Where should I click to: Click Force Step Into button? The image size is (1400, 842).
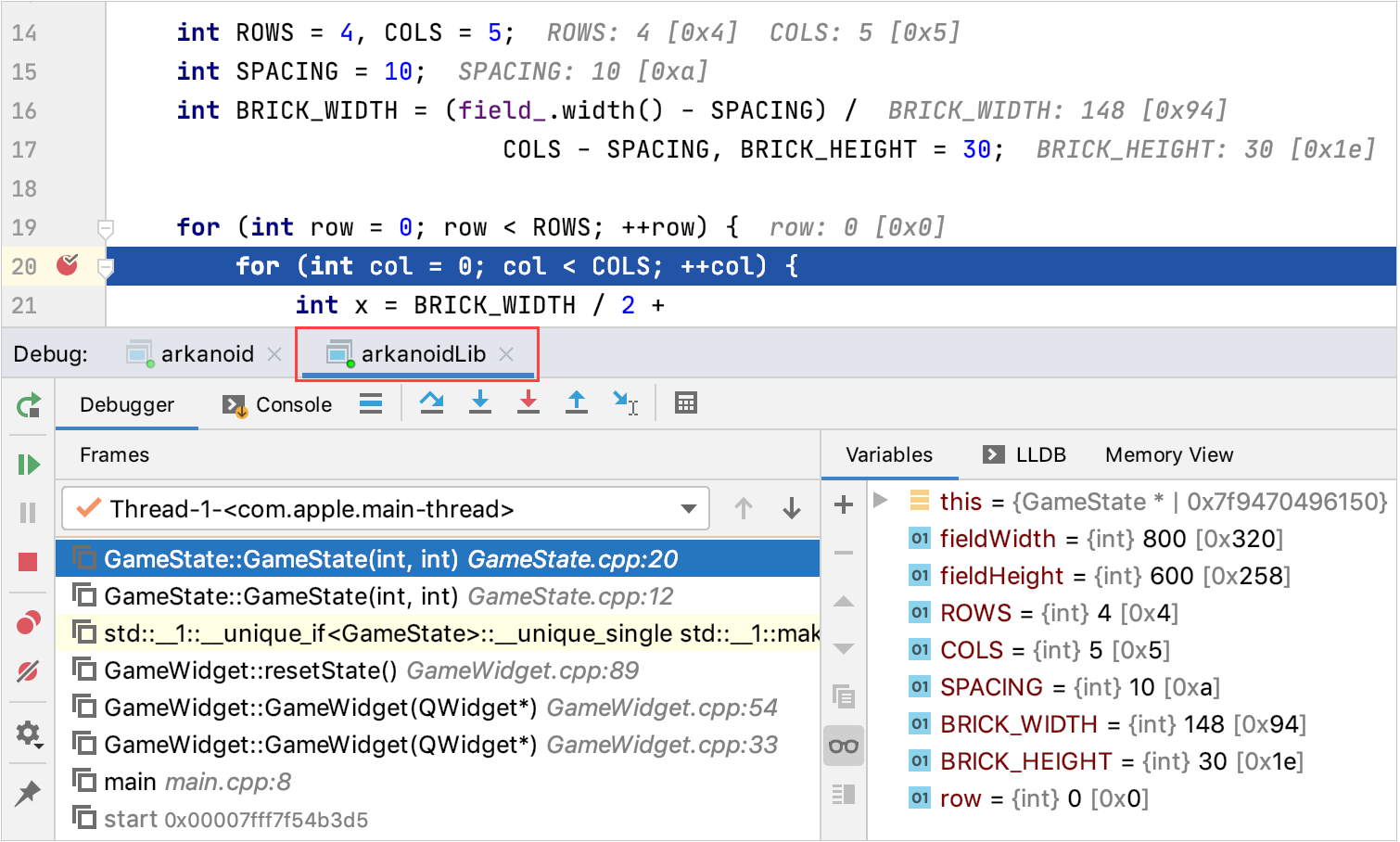click(528, 402)
